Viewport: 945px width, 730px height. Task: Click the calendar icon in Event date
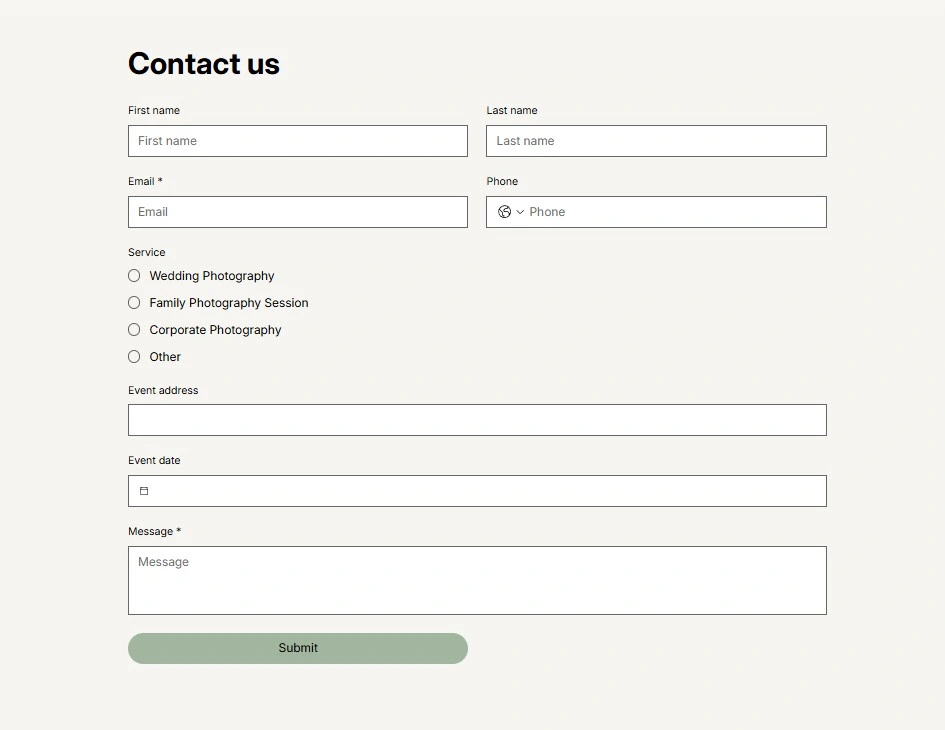pyautogui.click(x=144, y=491)
